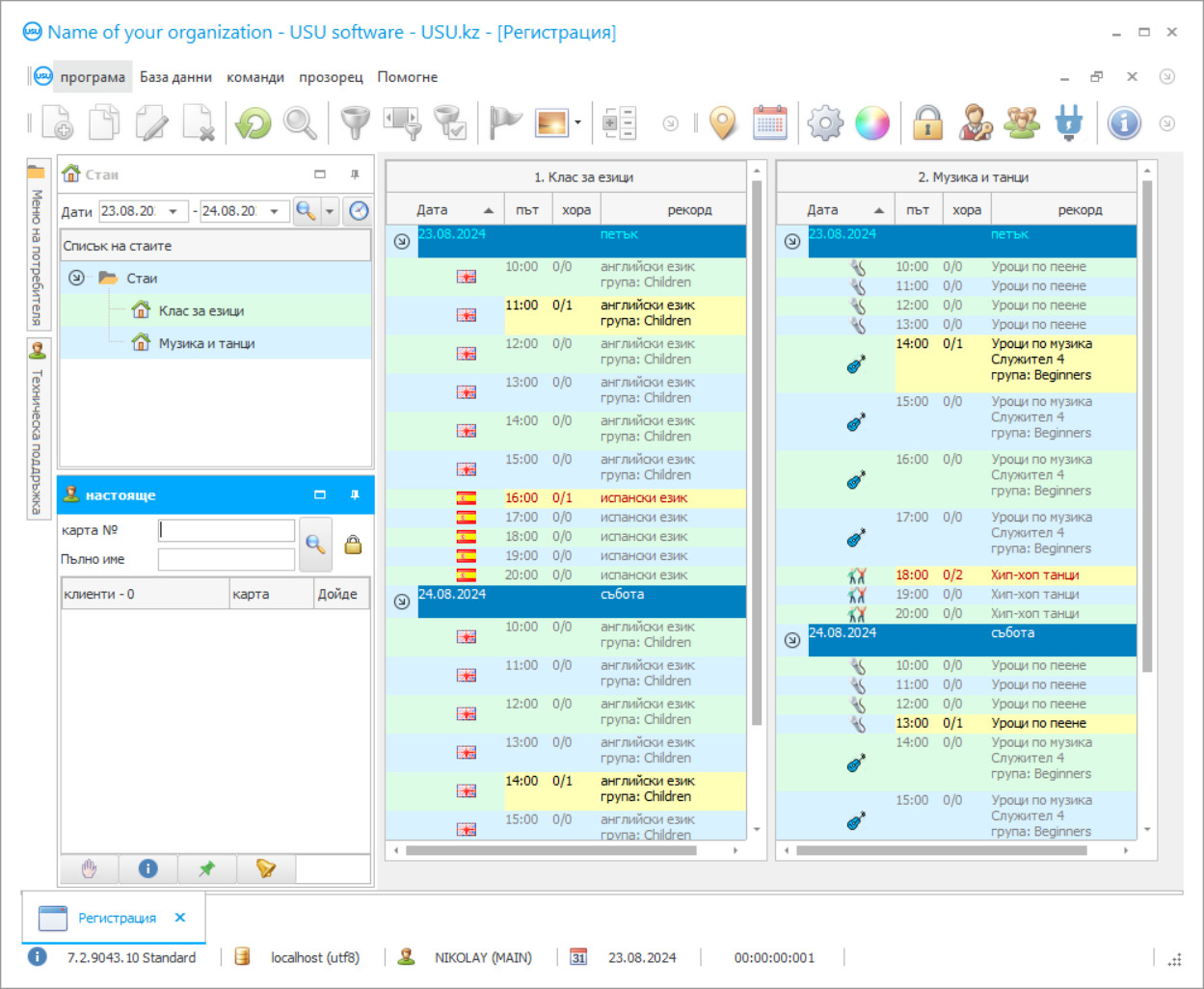1204x989 pixels.
Task: Click the blue info icon in toolbar
Action: coord(1124,123)
